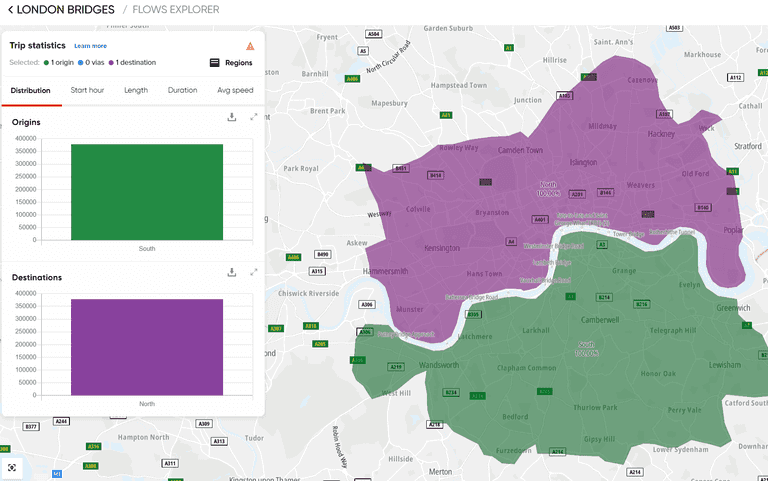This screenshot has height=481, width=768.
Task: Select the Distribution tab
Action: (x=30, y=91)
